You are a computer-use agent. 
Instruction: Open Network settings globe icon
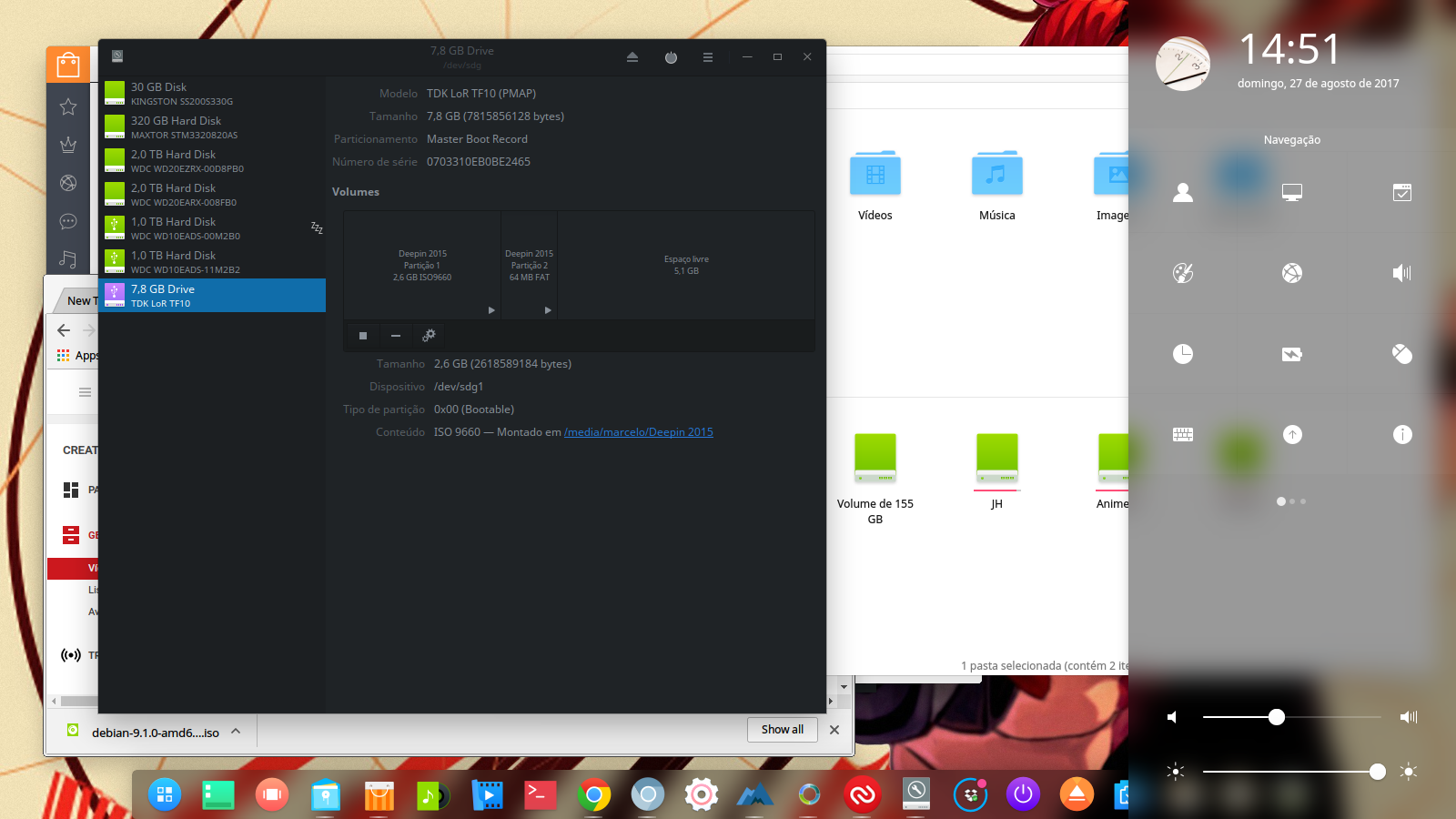point(1292,273)
